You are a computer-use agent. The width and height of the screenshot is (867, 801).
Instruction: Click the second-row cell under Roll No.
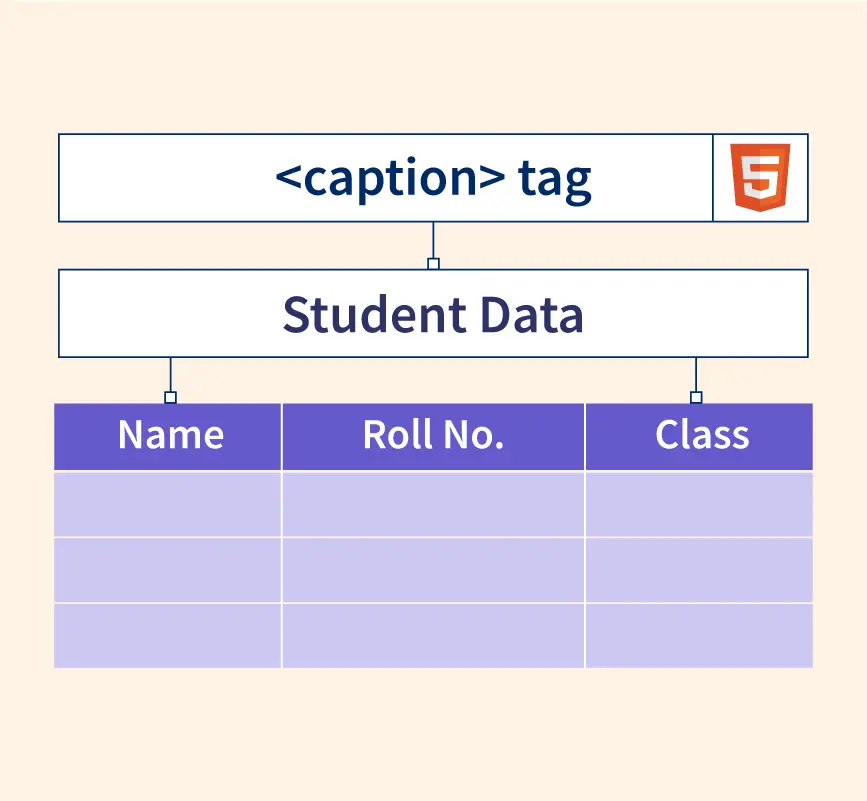433,570
